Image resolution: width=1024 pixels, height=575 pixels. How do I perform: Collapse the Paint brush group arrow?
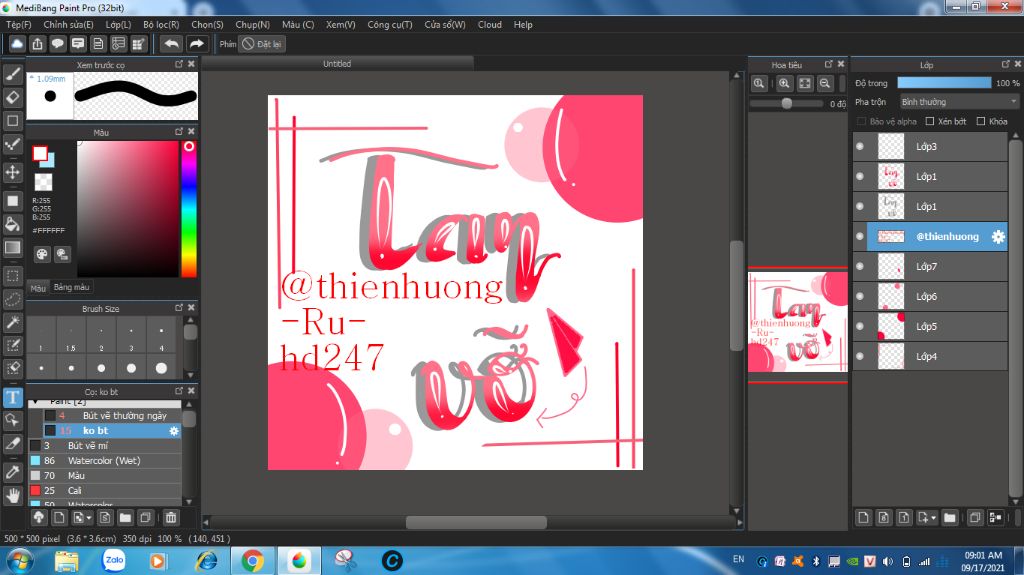[x=35, y=402]
